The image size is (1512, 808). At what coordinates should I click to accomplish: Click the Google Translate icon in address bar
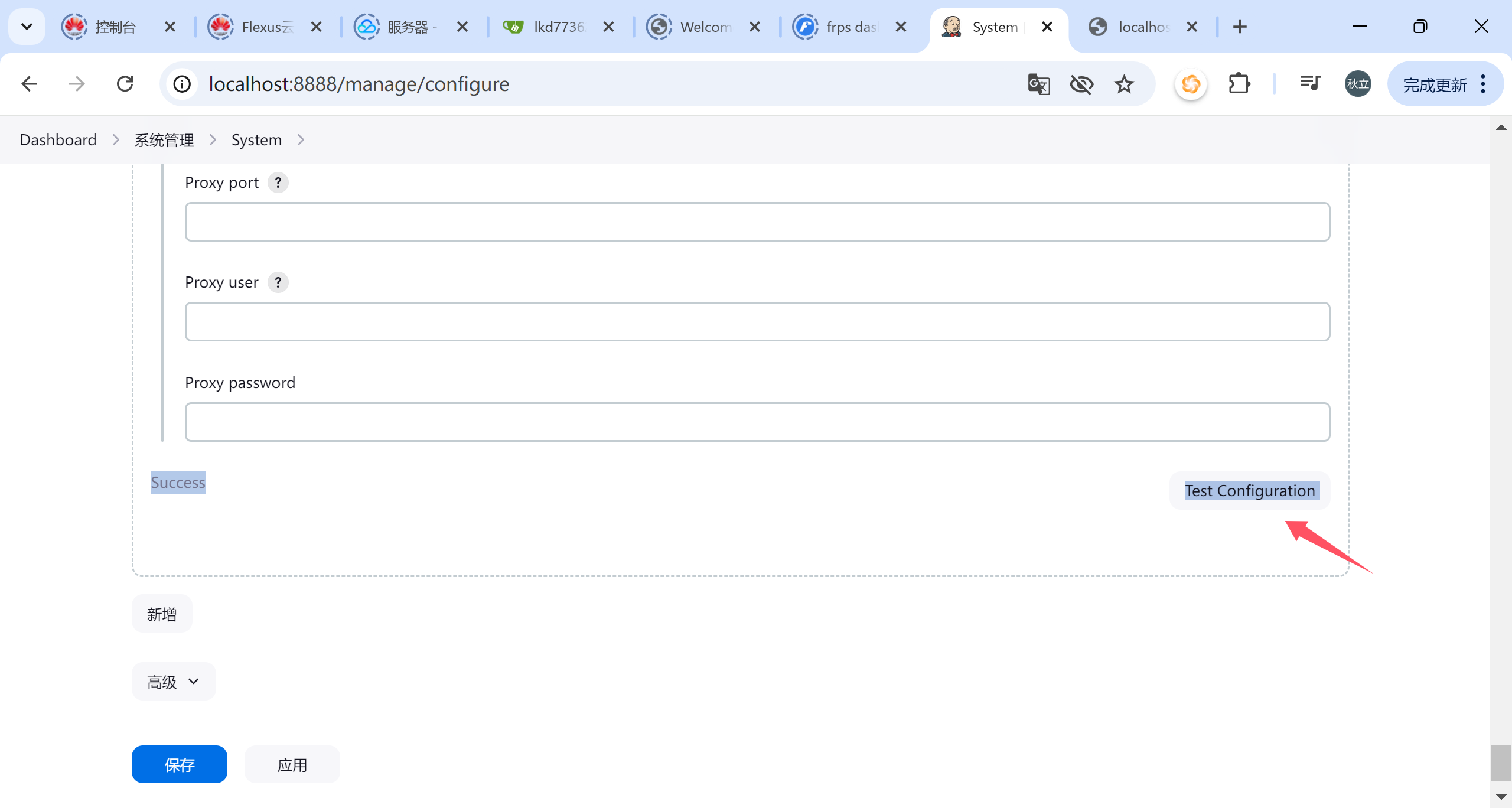point(1038,84)
